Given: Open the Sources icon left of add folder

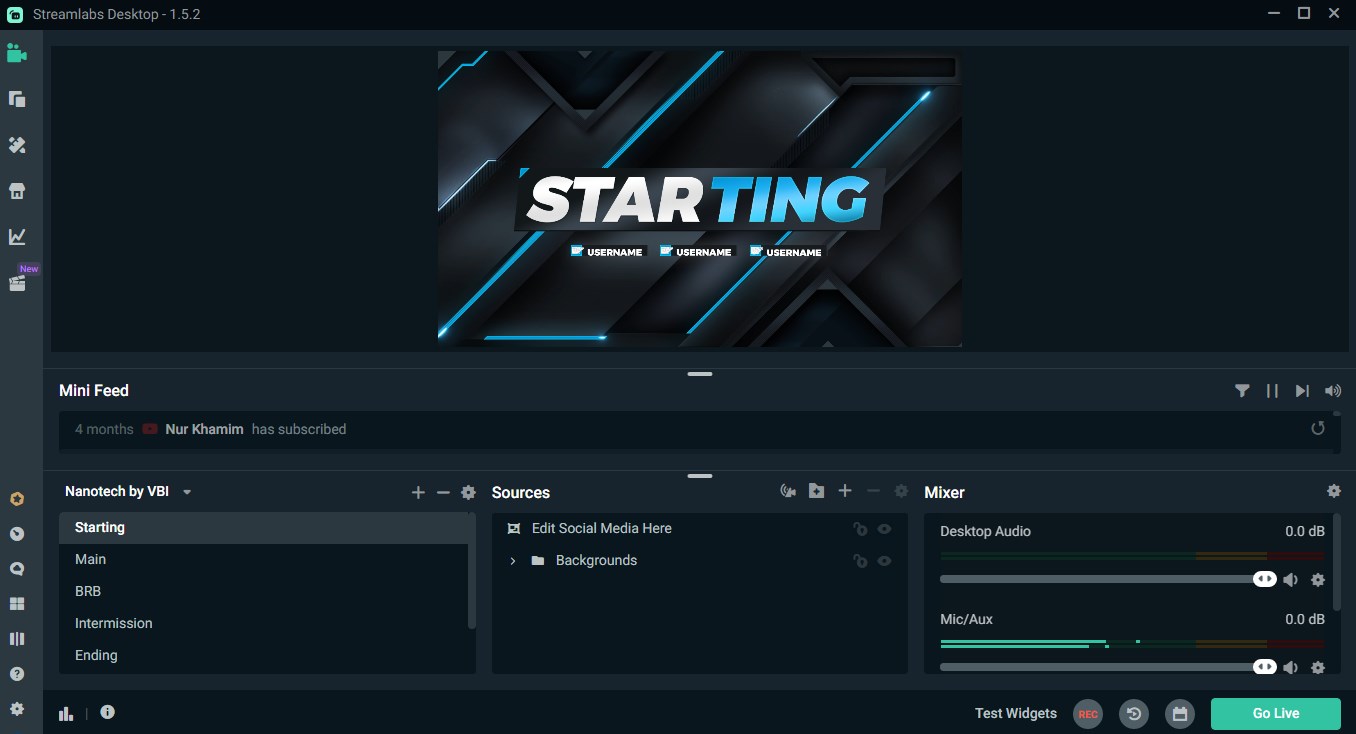Looking at the screenshot, I should 788,491.
